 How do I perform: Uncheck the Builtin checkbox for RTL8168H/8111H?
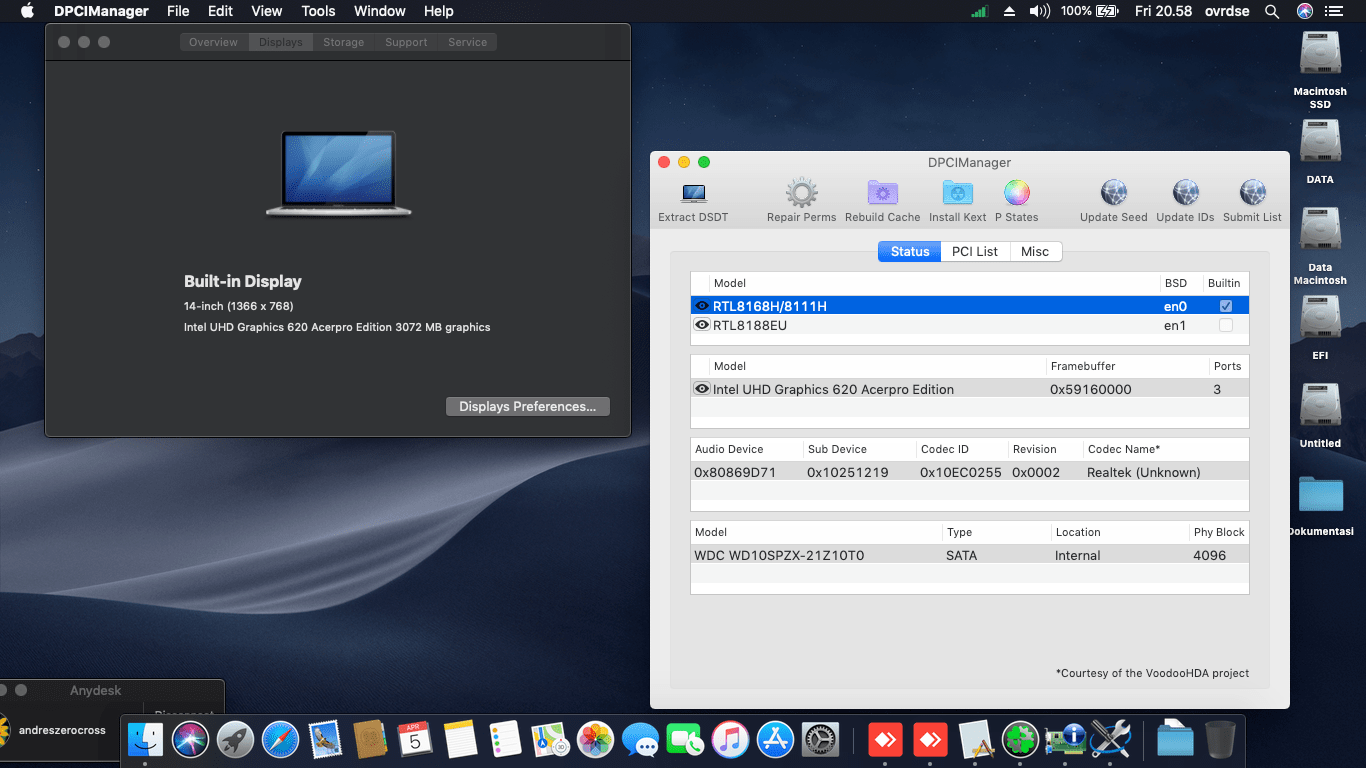(x=1224, y=304)
